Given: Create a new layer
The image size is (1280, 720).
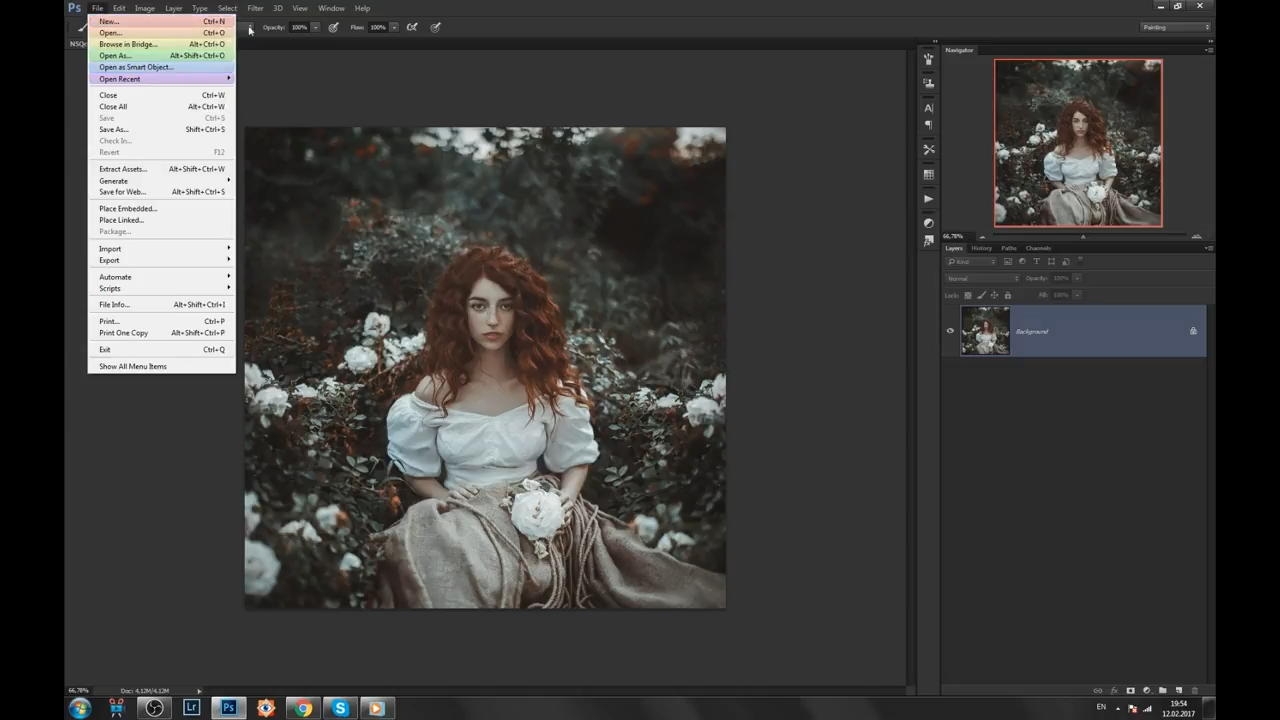Looking at the screenshot, I should (1178, 690).
